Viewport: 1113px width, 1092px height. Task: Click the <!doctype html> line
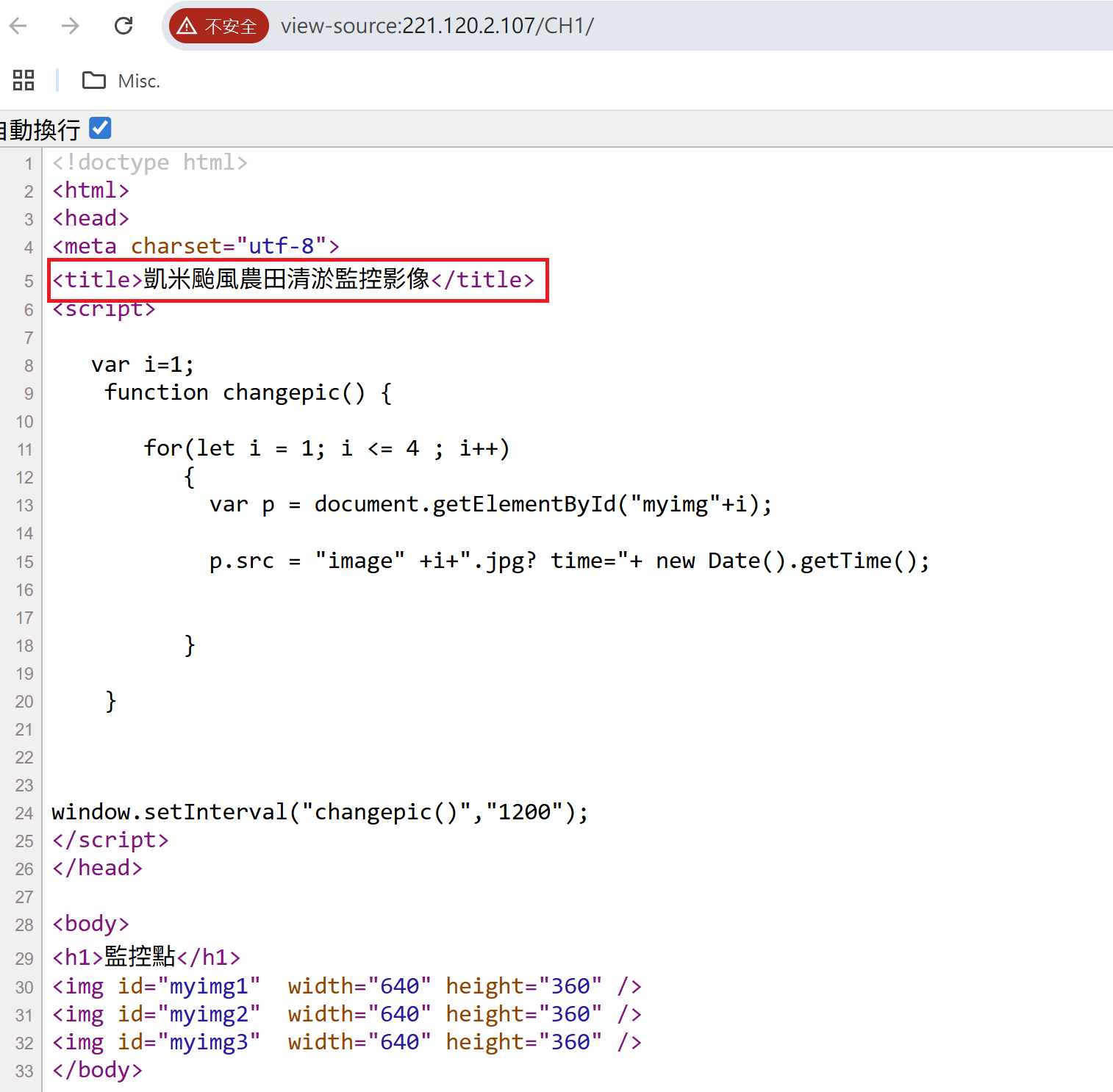click(x=150, y=162)
